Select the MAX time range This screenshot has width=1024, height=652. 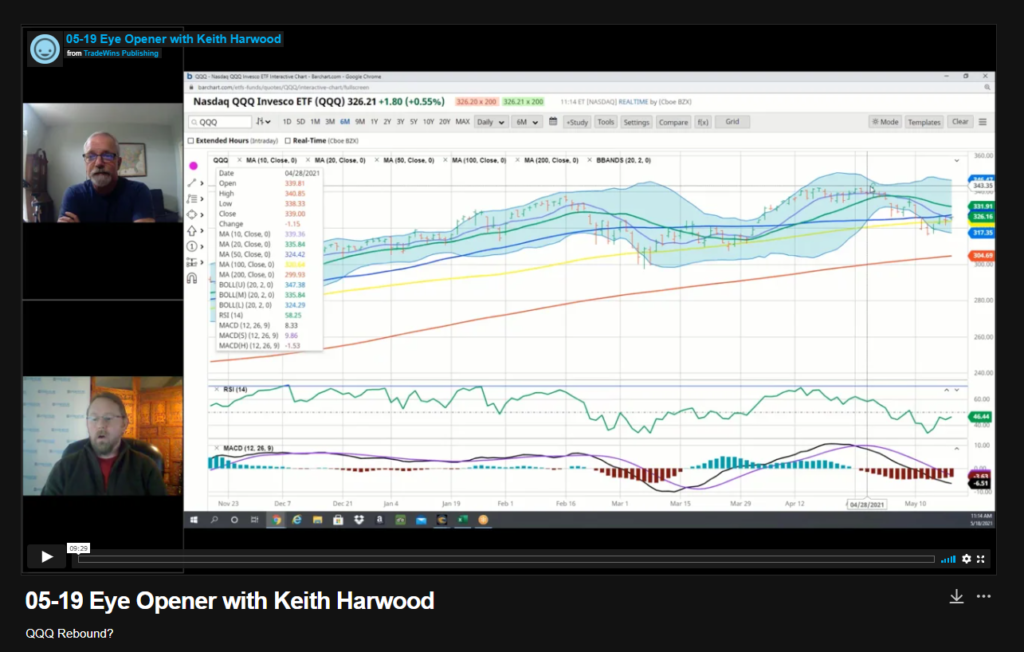(x=462, y=122)
